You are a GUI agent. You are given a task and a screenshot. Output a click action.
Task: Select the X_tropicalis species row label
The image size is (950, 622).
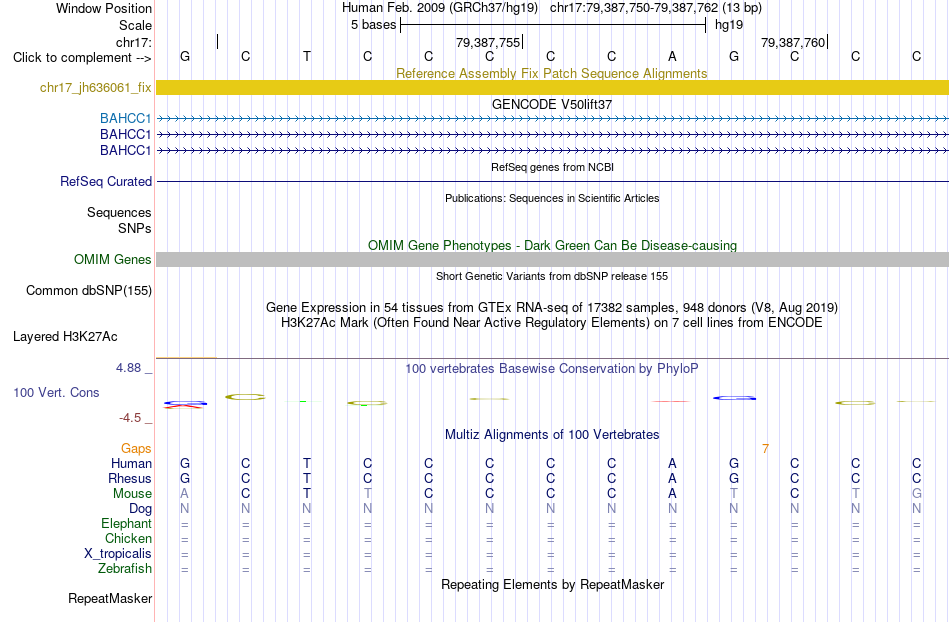[x=118, y=554]
